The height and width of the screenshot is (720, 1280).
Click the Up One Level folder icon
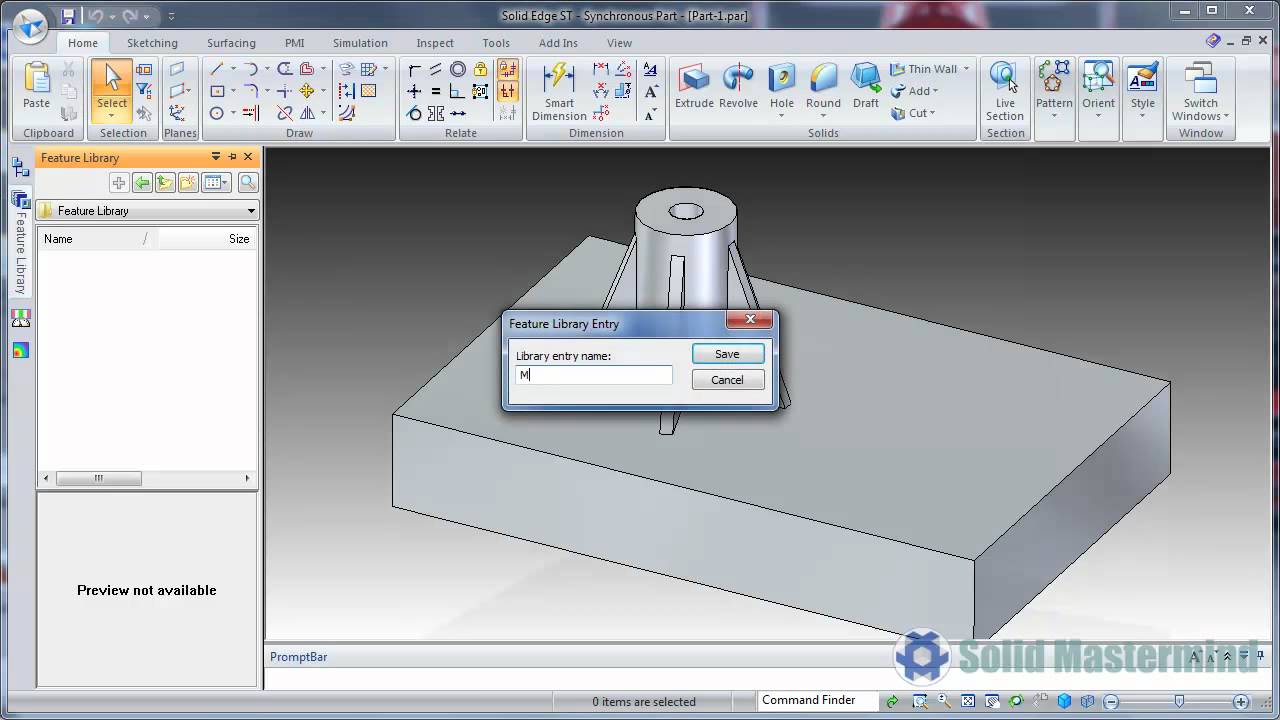[x=165, y=183]
